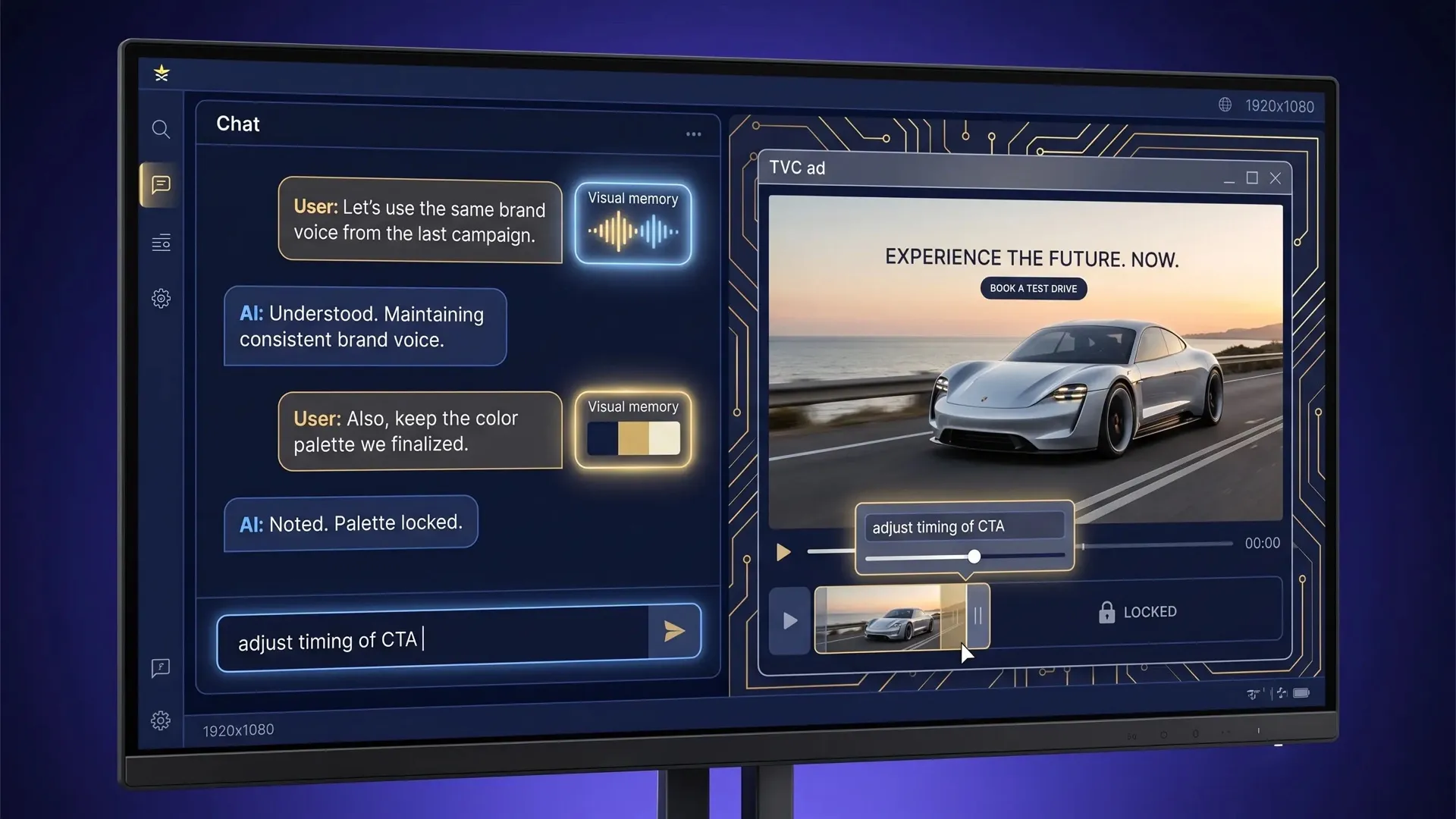Screen dimensions: 1456x819
Task: Play the video using the progress bar's play button
Action: click(783, 552)
